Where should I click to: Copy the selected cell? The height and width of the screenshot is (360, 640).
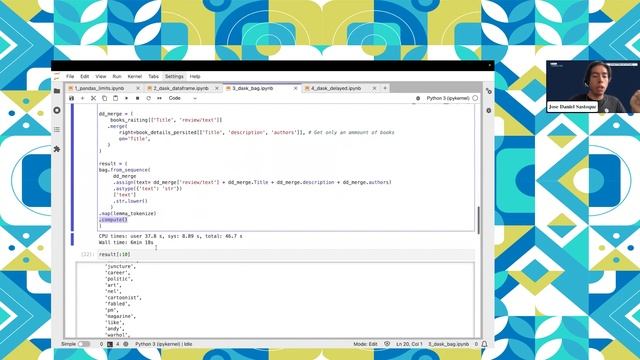[104, 98]
